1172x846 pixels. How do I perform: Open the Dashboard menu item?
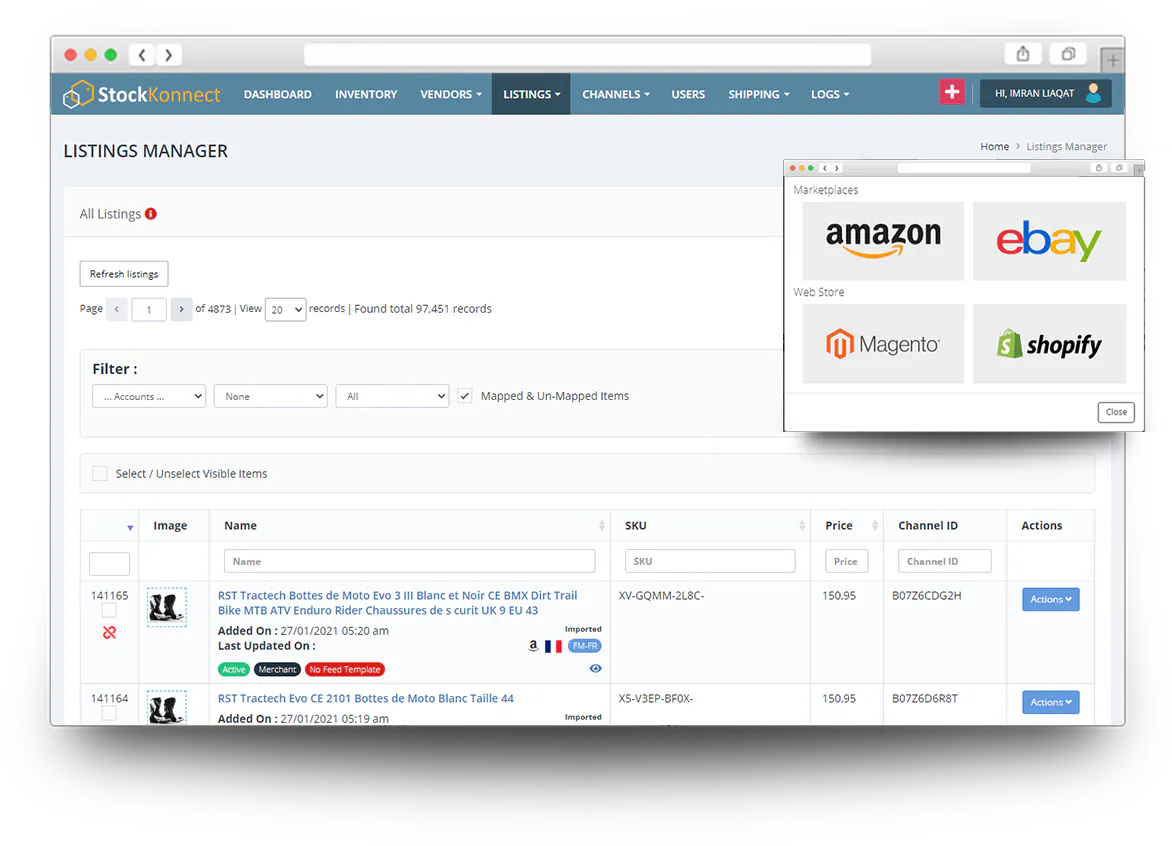(x=277, y=94)
